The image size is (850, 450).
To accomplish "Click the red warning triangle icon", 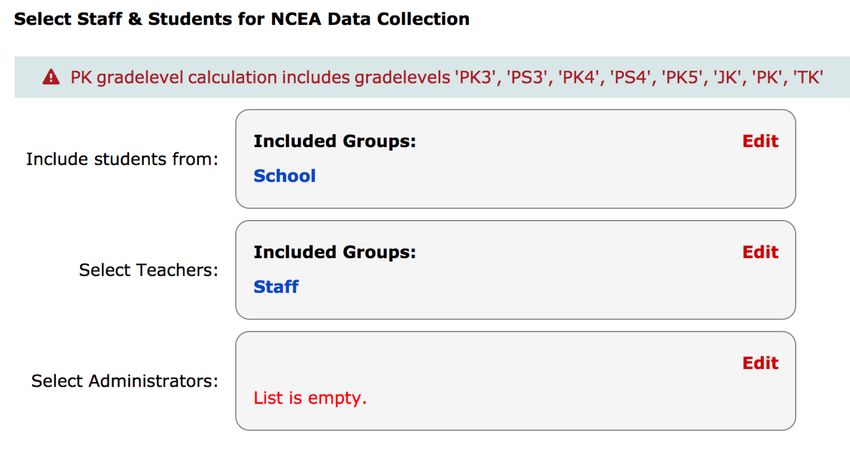I will [x=51, y=78].
